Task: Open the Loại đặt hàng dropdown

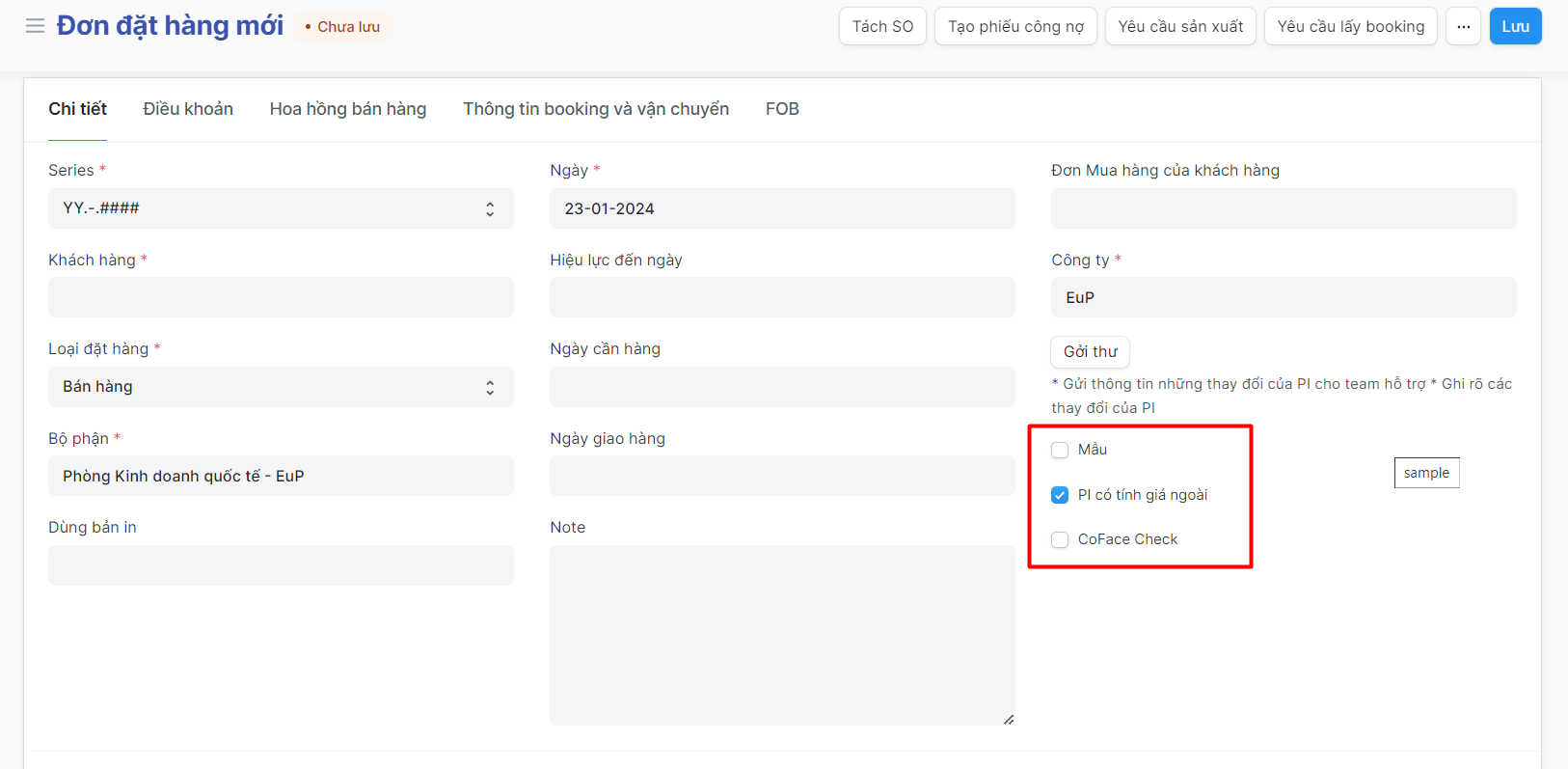Action: 281,387
